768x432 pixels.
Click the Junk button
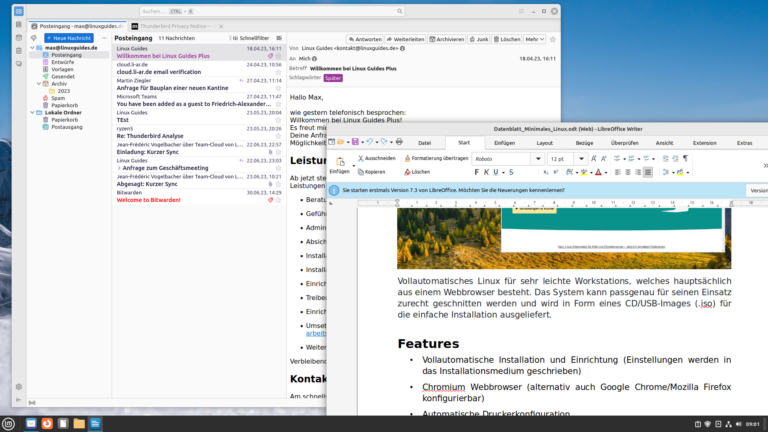[479, 39]
